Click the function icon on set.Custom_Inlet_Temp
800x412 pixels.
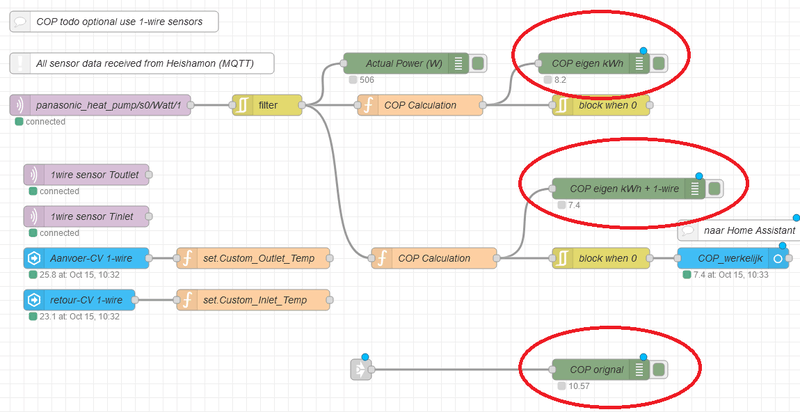tap(187, 300)
